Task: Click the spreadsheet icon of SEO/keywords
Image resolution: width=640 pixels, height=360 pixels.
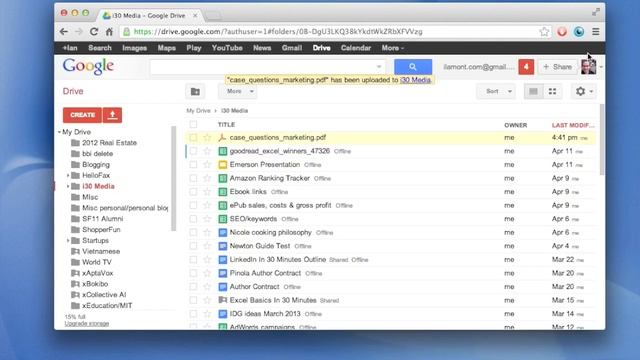Action: tap(222, 219)
